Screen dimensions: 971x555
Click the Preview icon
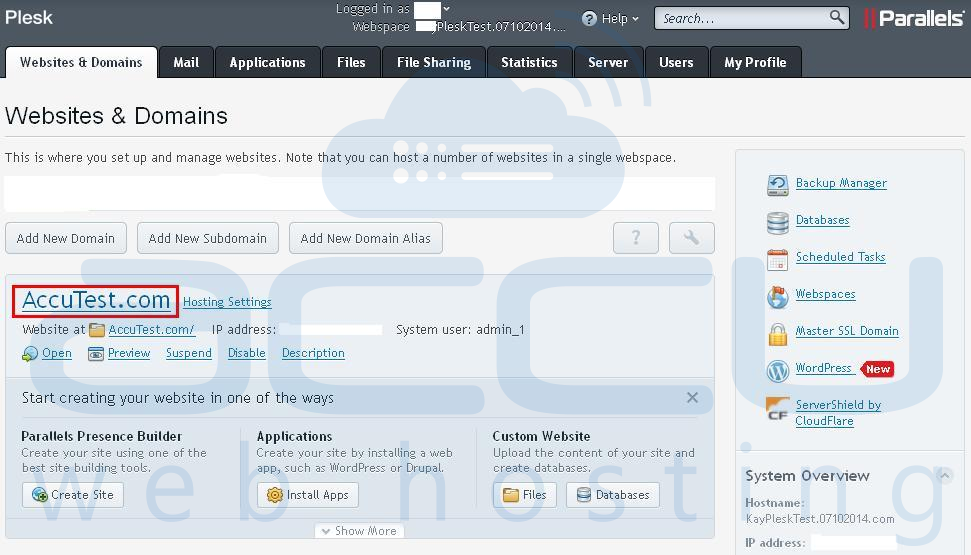95,354
